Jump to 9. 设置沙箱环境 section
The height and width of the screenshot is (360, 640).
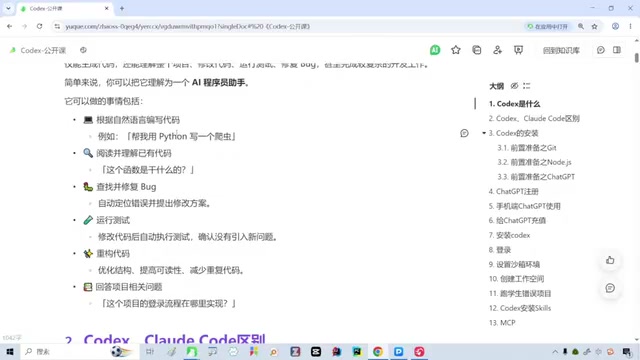(514, 264)
